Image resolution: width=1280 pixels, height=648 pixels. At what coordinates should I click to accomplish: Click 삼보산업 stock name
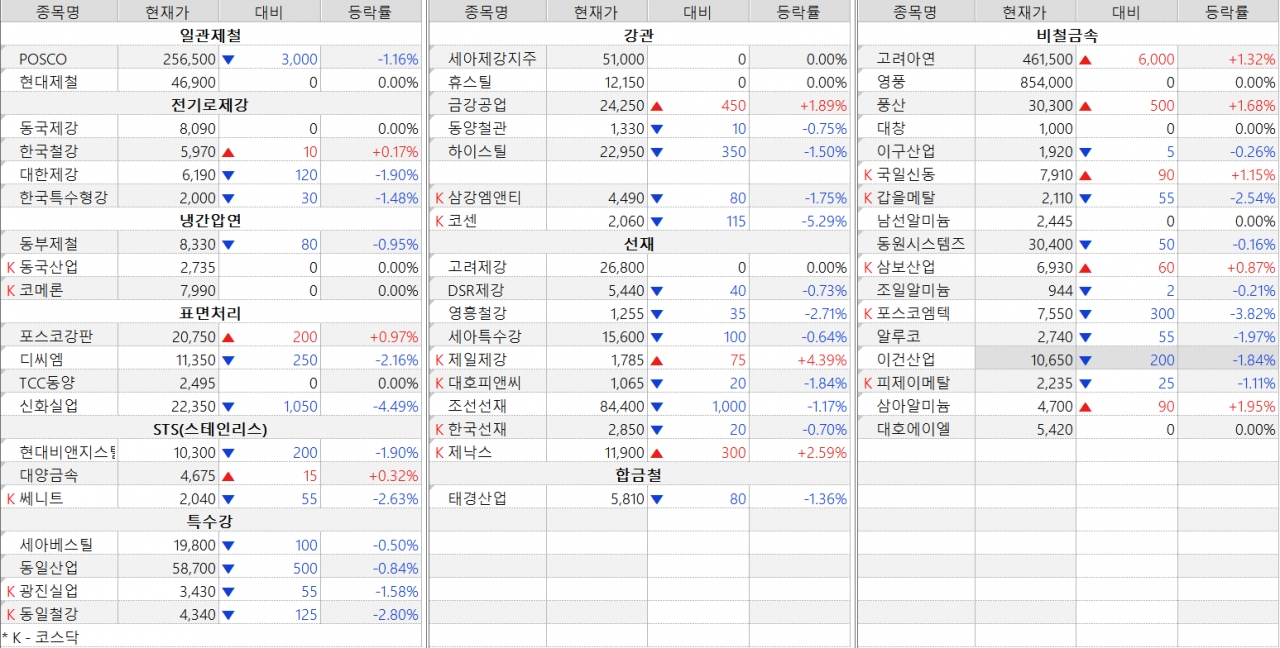click(x=906, y=267)
